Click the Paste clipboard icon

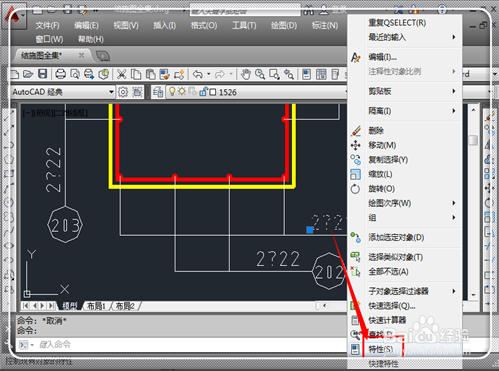tap(150, 74)
